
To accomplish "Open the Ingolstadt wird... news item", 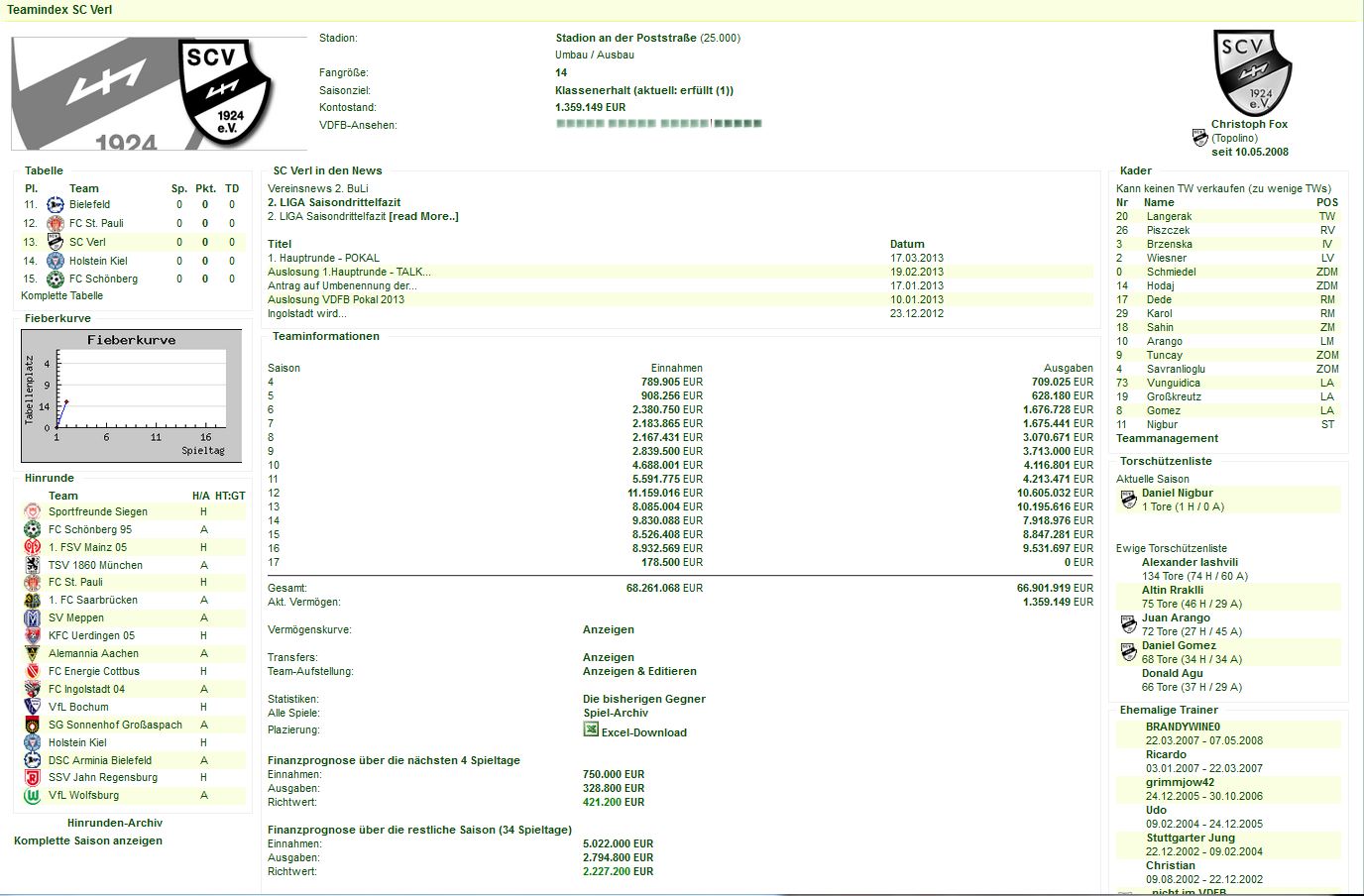I will [x=307, y=314].
